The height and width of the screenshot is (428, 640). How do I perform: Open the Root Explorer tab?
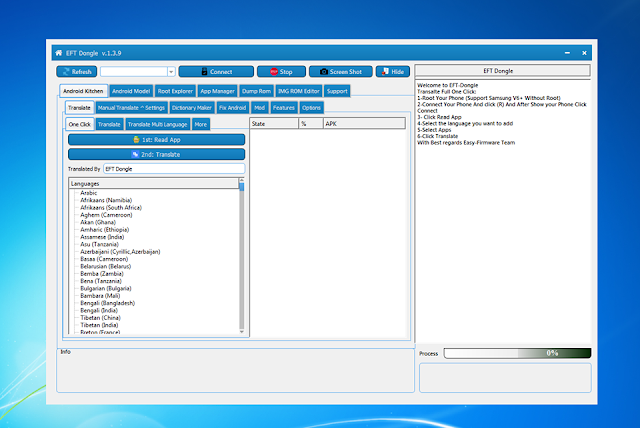[175, 91]
